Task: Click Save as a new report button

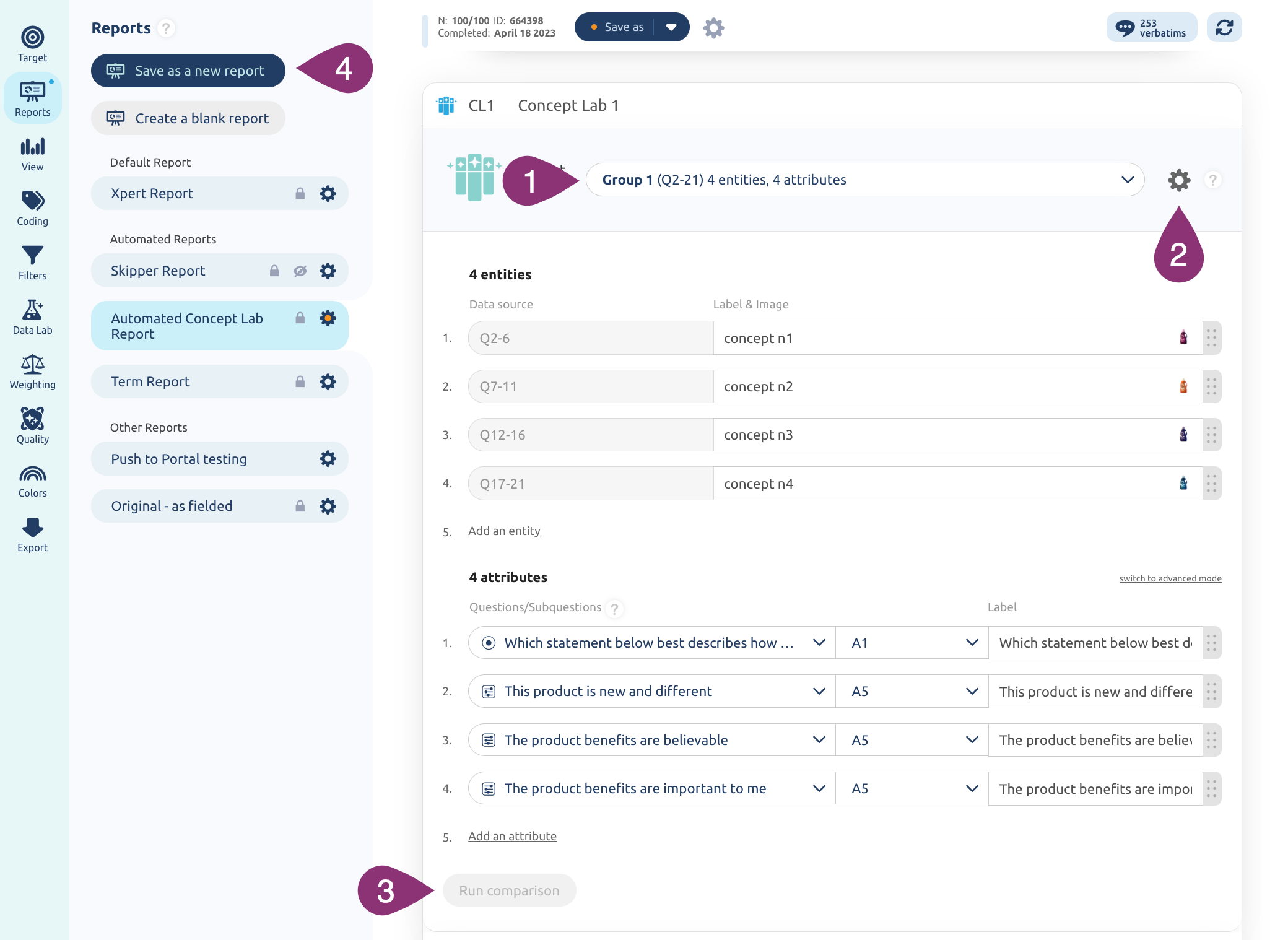Action: click(188, 71)
